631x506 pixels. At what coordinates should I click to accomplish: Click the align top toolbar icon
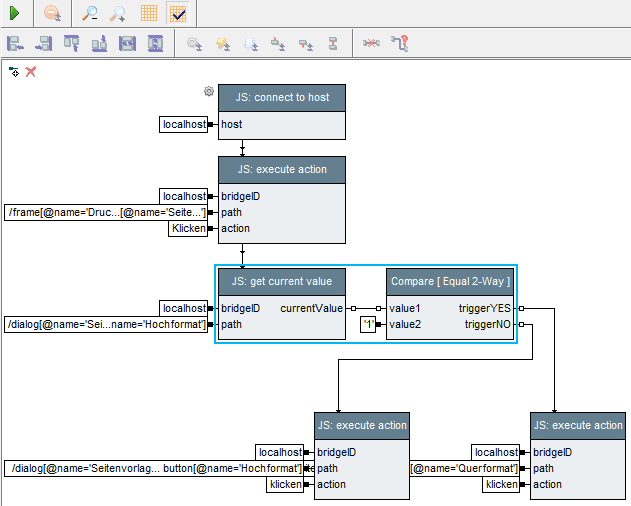pyautogui.click(x=71, y=43)
